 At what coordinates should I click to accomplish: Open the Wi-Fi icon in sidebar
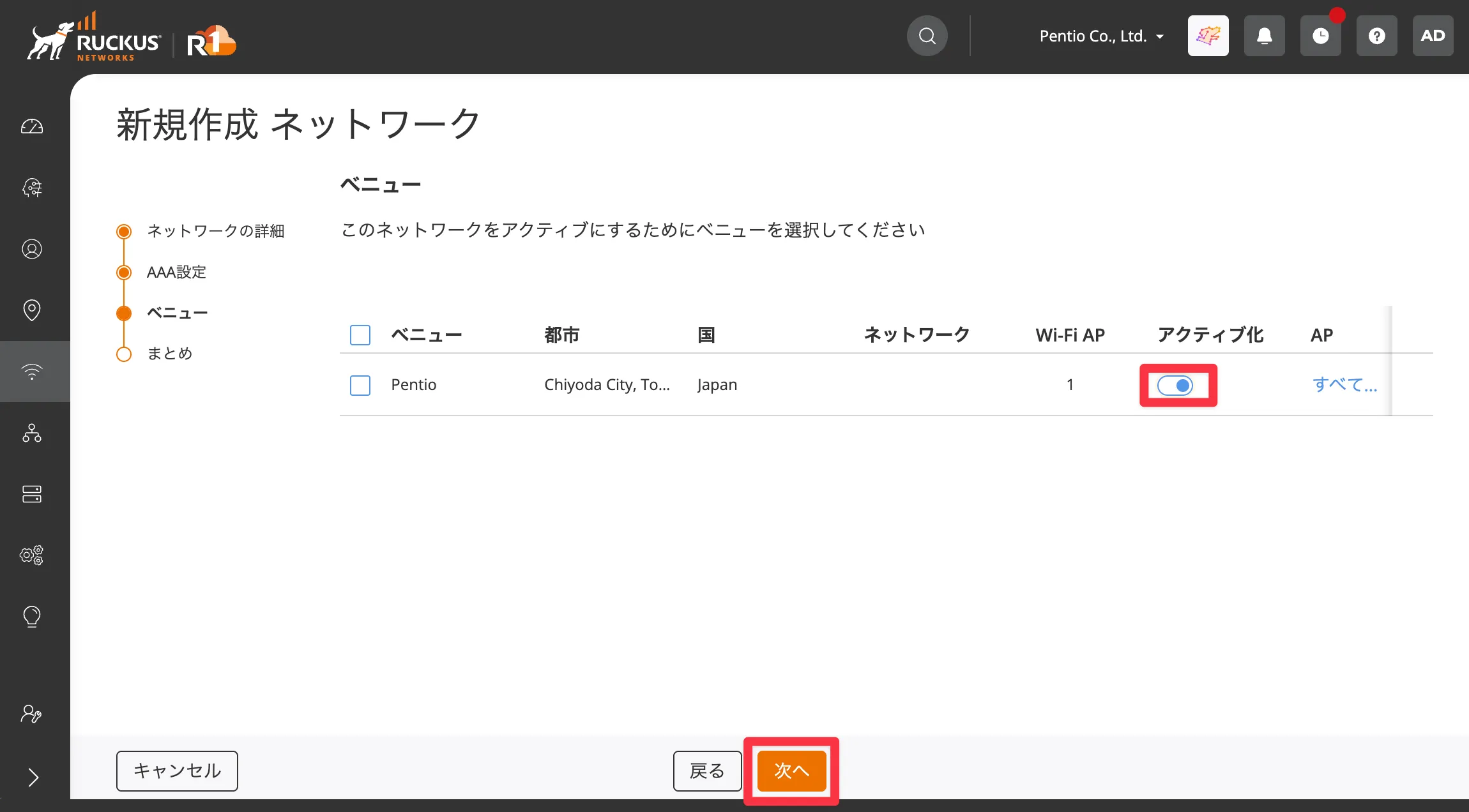point(32,372)
